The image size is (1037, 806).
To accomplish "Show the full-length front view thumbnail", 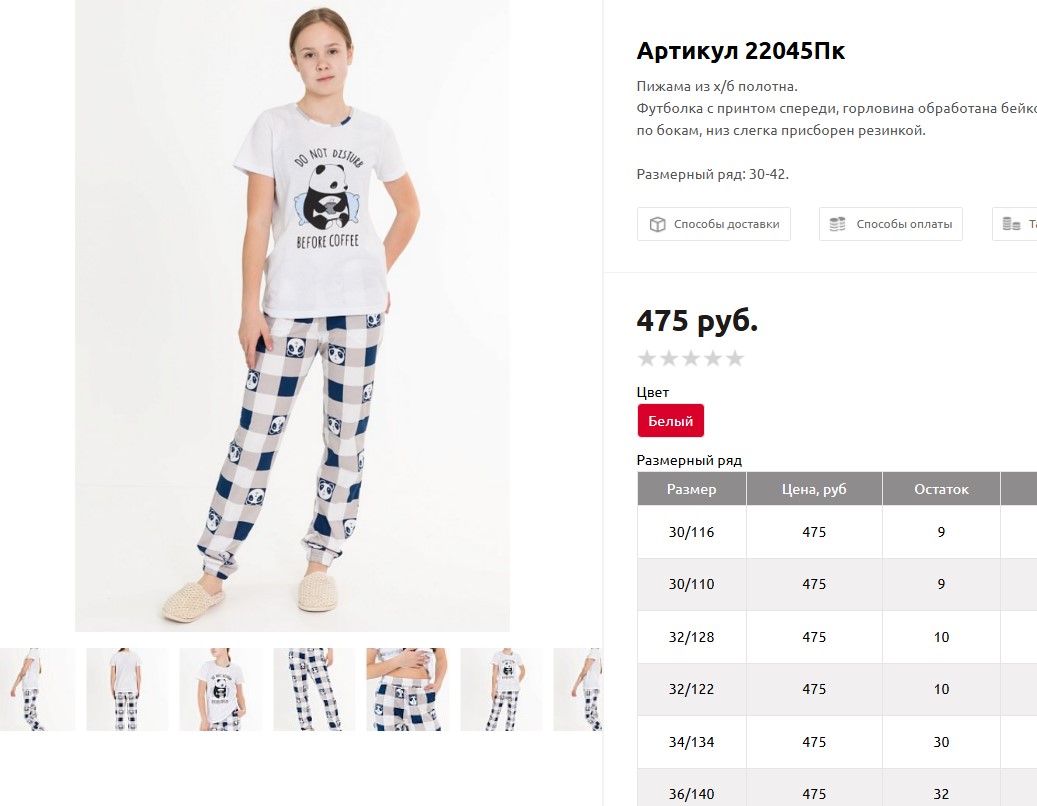I will coord(501,689).
